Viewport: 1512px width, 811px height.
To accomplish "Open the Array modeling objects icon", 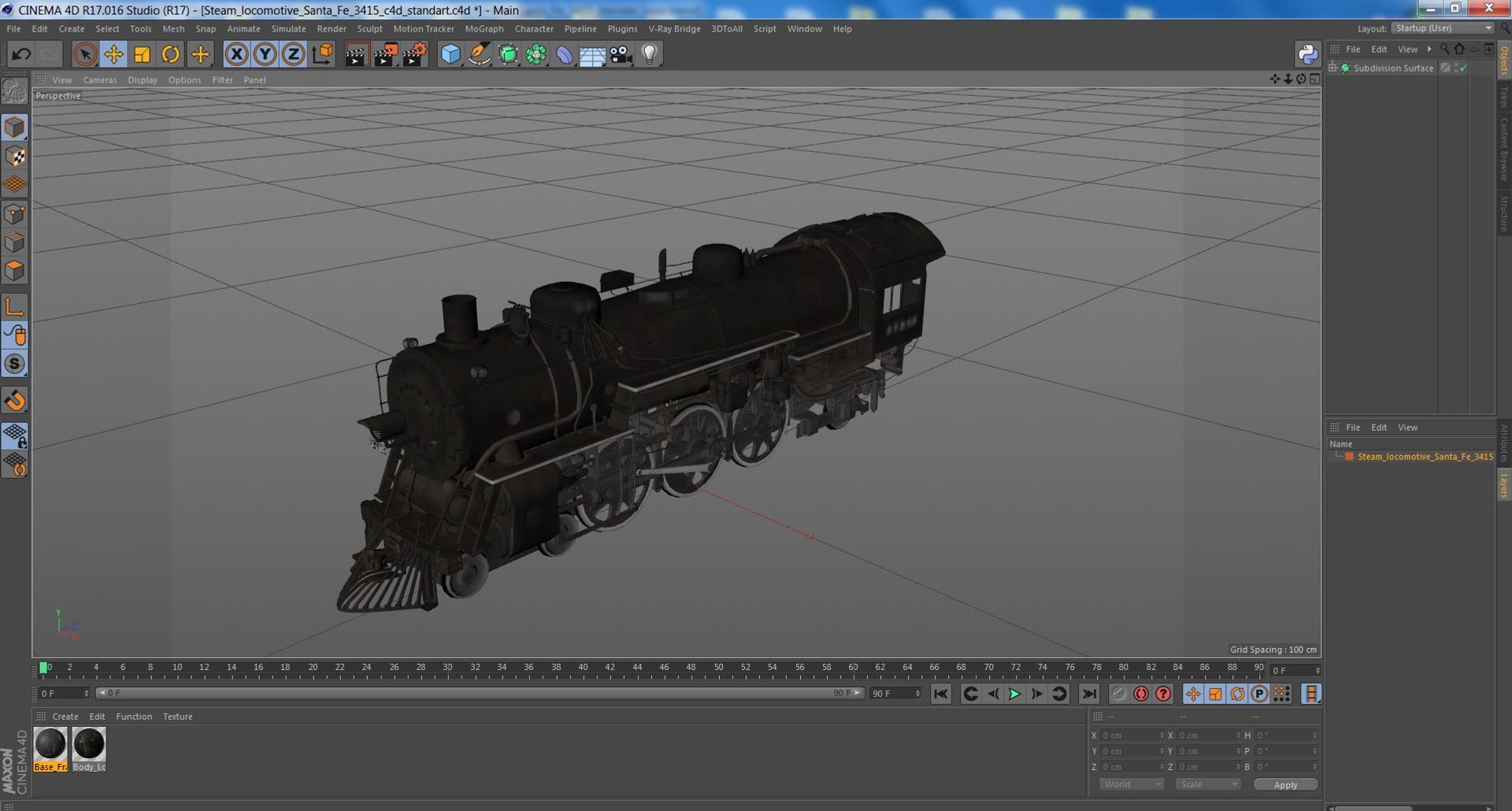I will [x=536, y=54].
